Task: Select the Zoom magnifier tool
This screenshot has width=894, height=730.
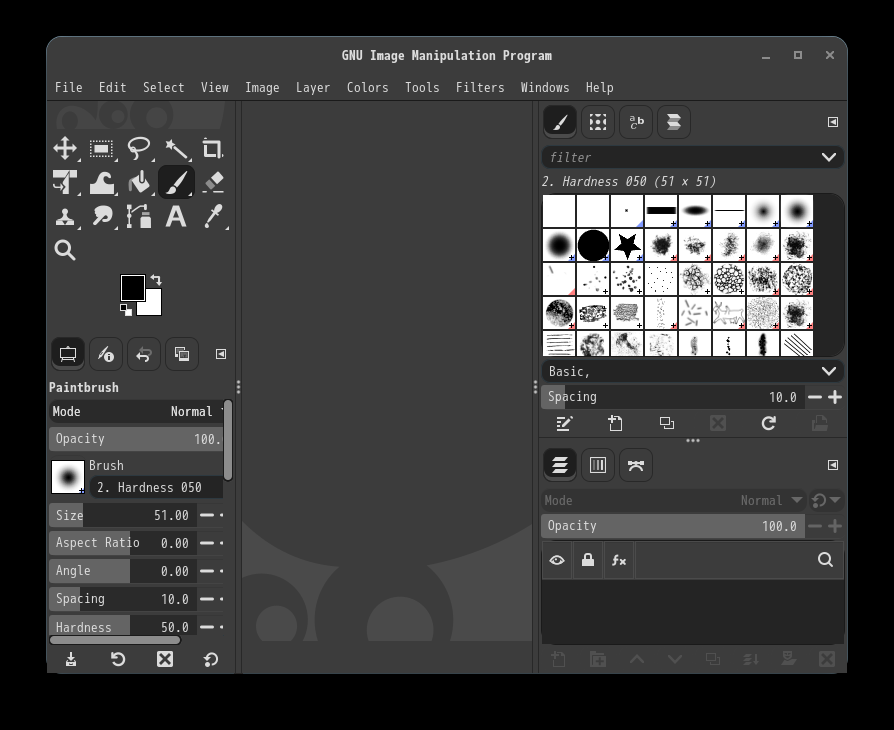Action: (x=65, y=250)
